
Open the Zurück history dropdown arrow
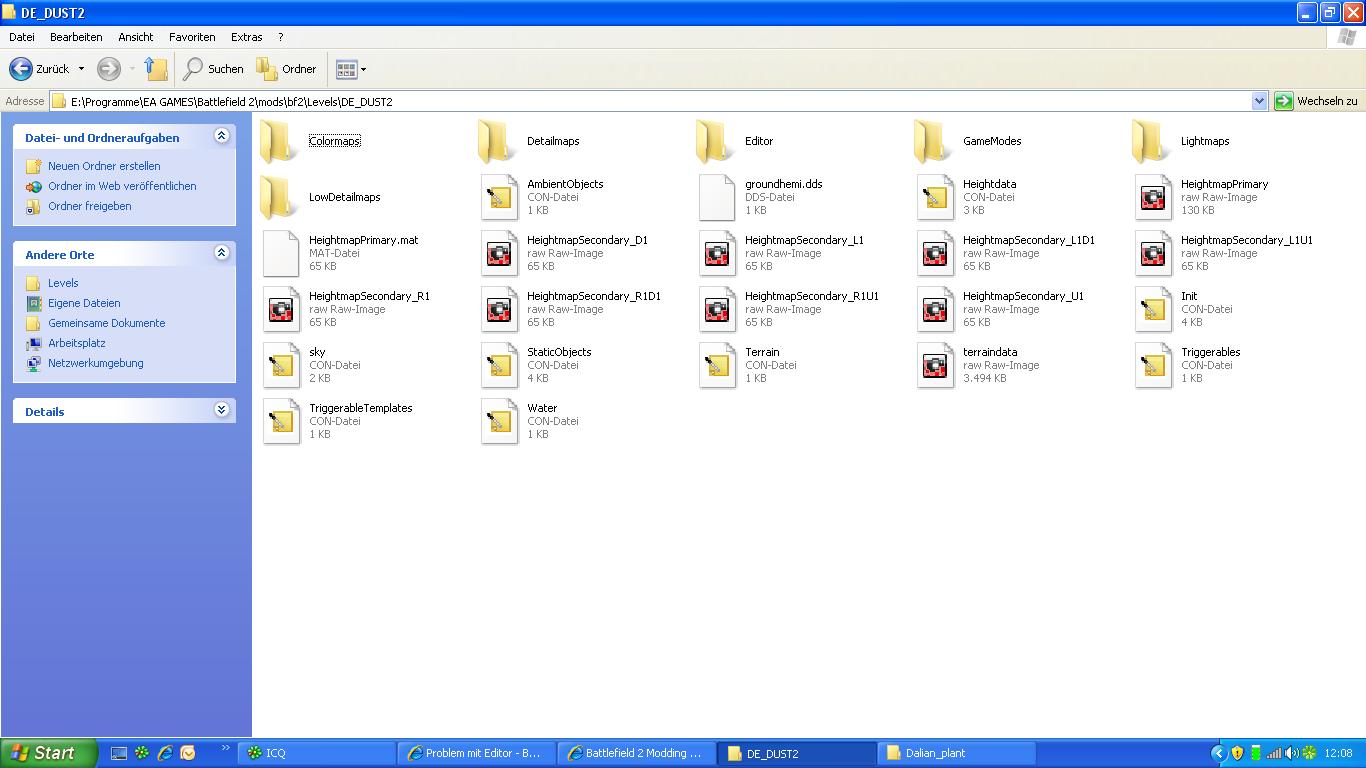pyautogui.click(x=81, y=69)
